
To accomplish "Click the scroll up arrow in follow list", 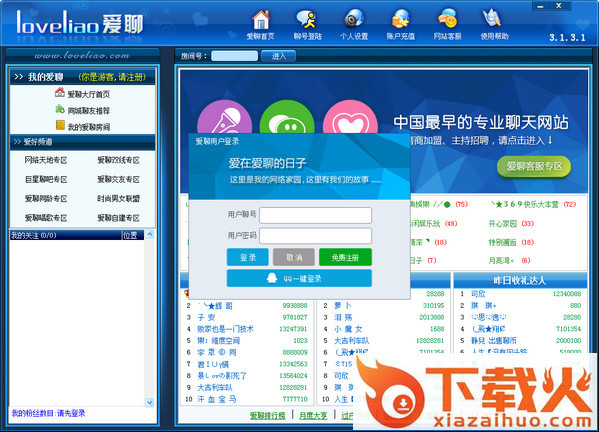I will coord(149,234).
